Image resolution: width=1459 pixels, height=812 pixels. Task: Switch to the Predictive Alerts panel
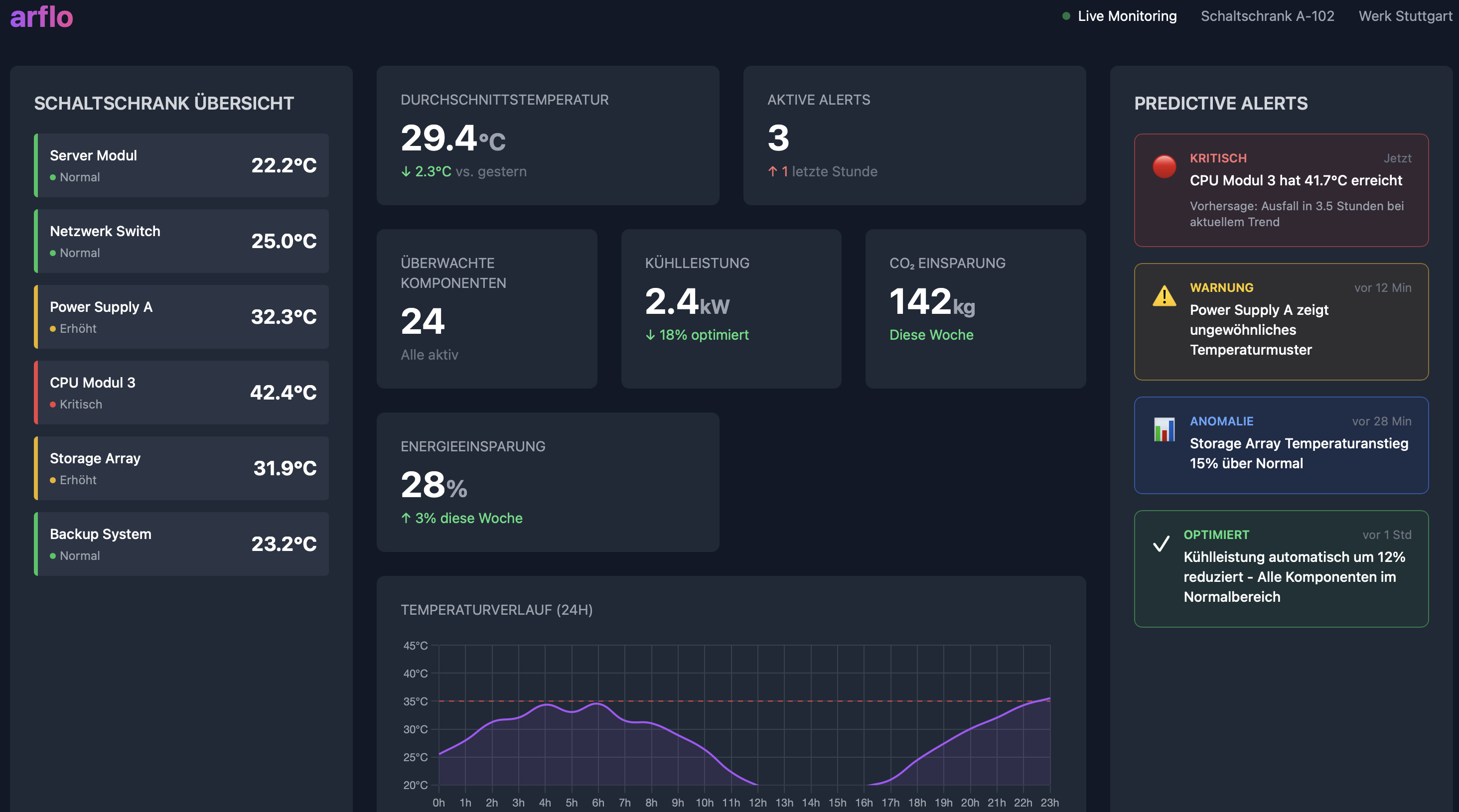tap(1220, 104)
